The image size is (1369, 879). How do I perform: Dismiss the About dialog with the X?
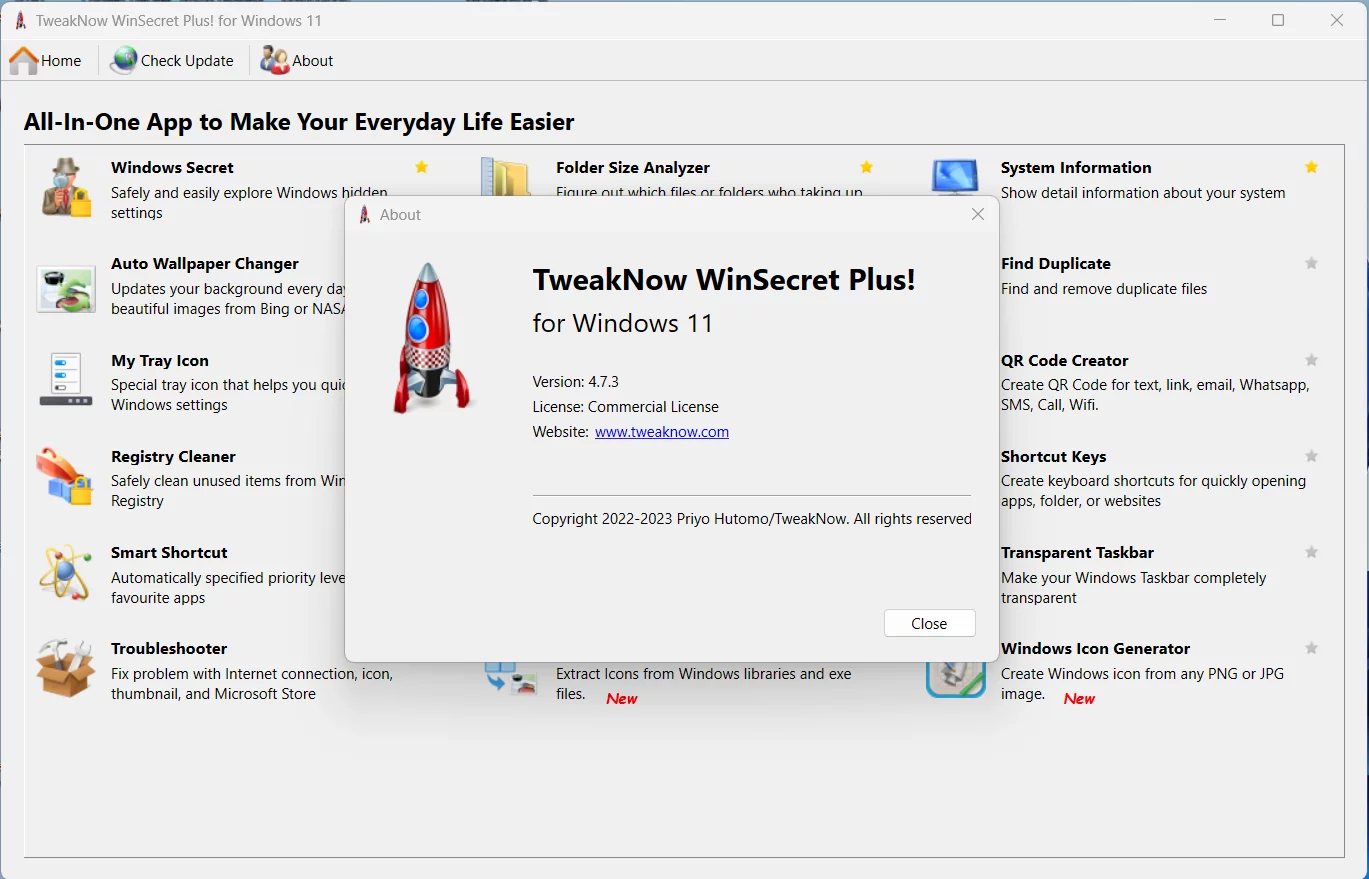pyautogui.click(x=978, y=214)
